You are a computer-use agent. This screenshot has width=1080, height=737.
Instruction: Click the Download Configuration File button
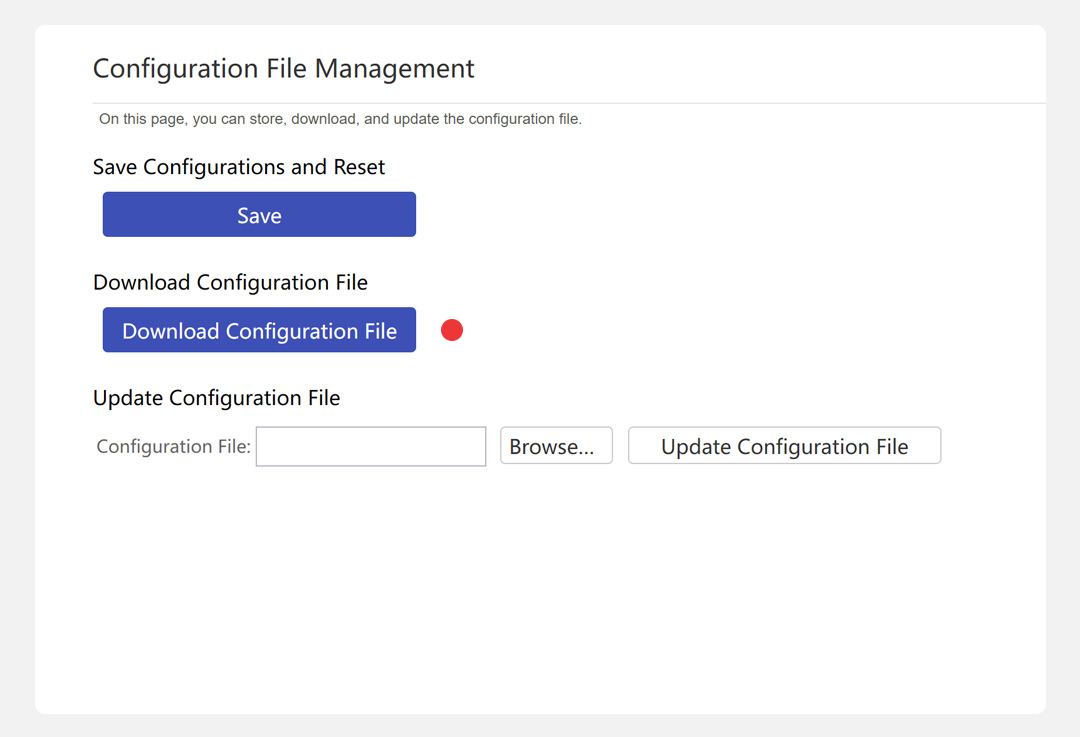(259, 330)
